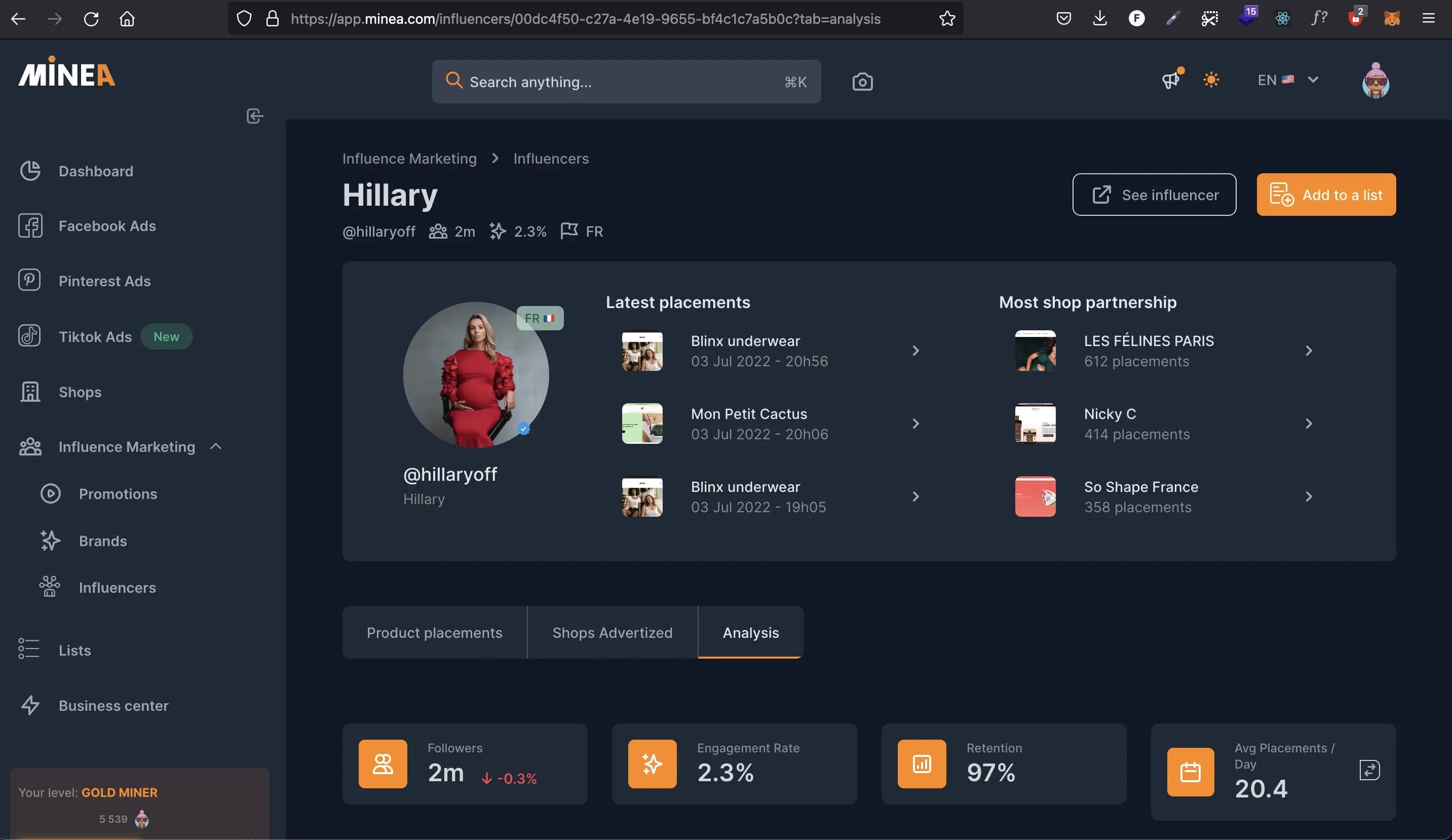Click the Retention chart icon

(x=922, y=763)
